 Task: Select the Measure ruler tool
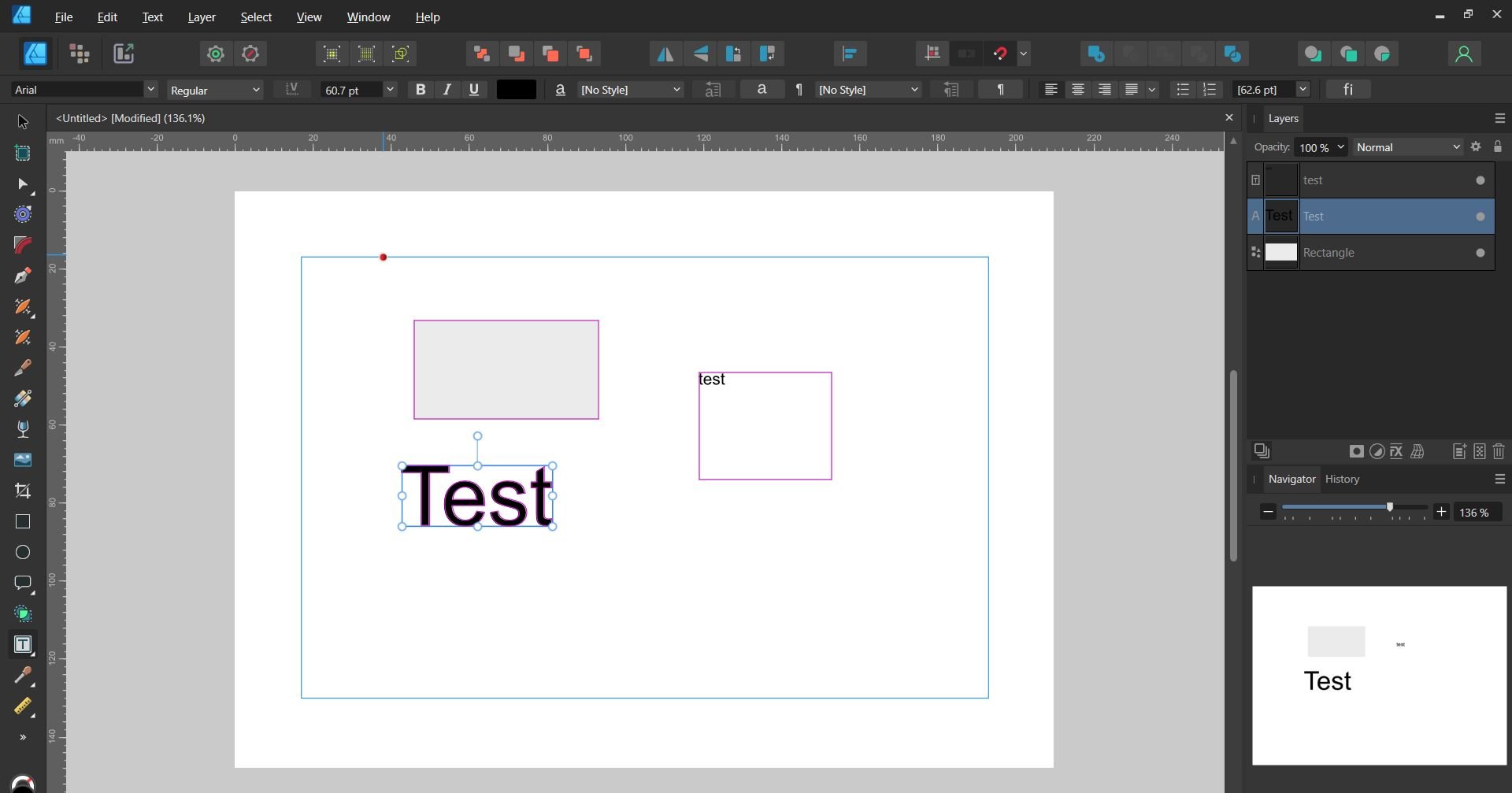pos(23,706)
